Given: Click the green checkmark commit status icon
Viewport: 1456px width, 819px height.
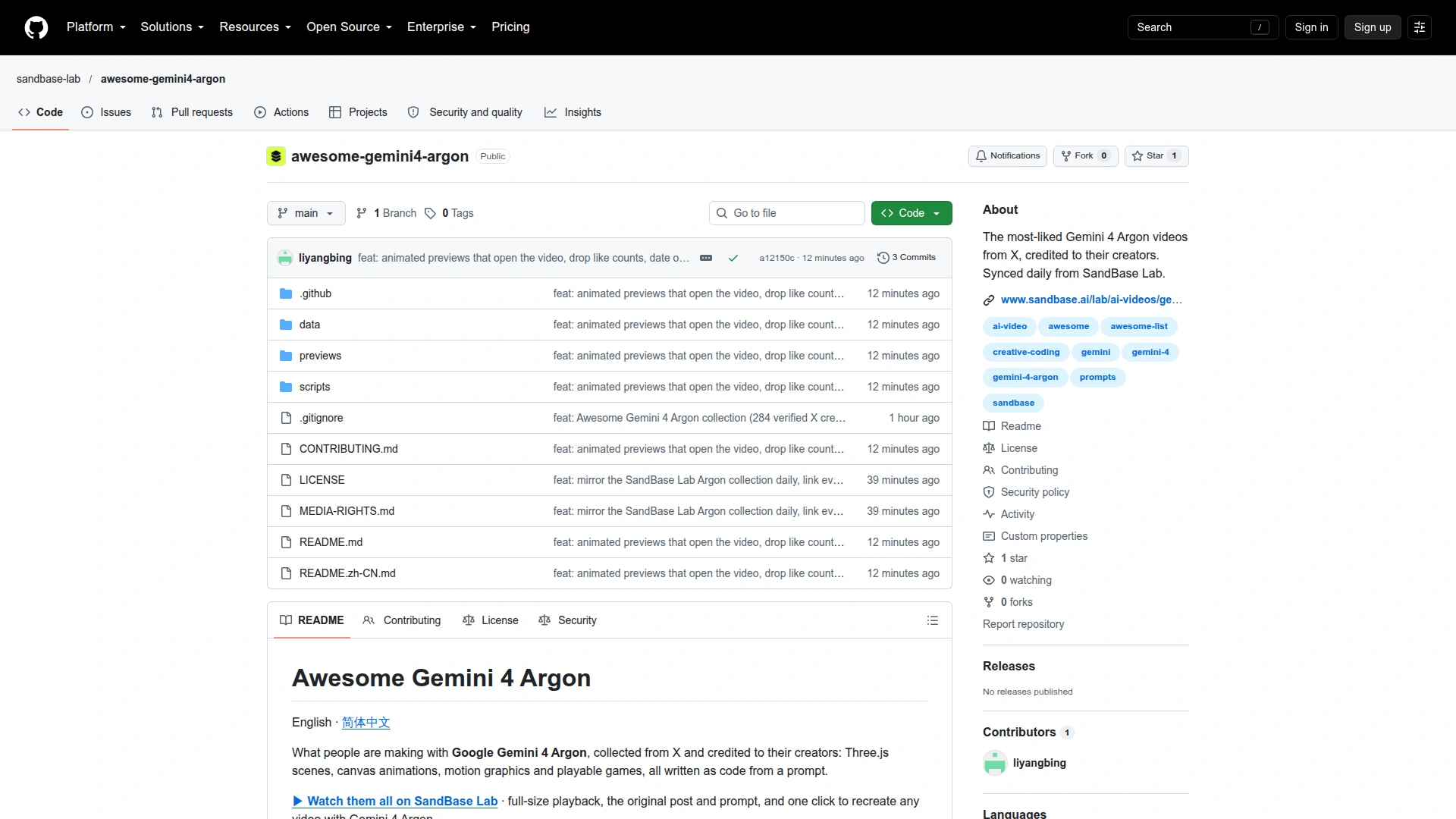Looking at the screenshot, I should click(x=733, y=258).
